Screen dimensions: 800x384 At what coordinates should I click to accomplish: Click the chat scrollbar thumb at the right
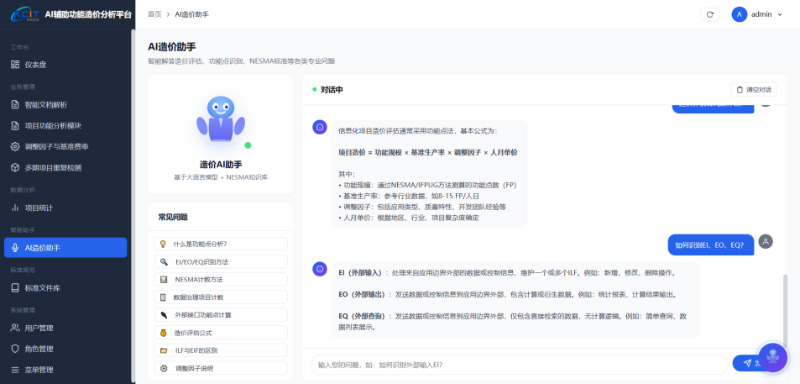pos(785,311)
